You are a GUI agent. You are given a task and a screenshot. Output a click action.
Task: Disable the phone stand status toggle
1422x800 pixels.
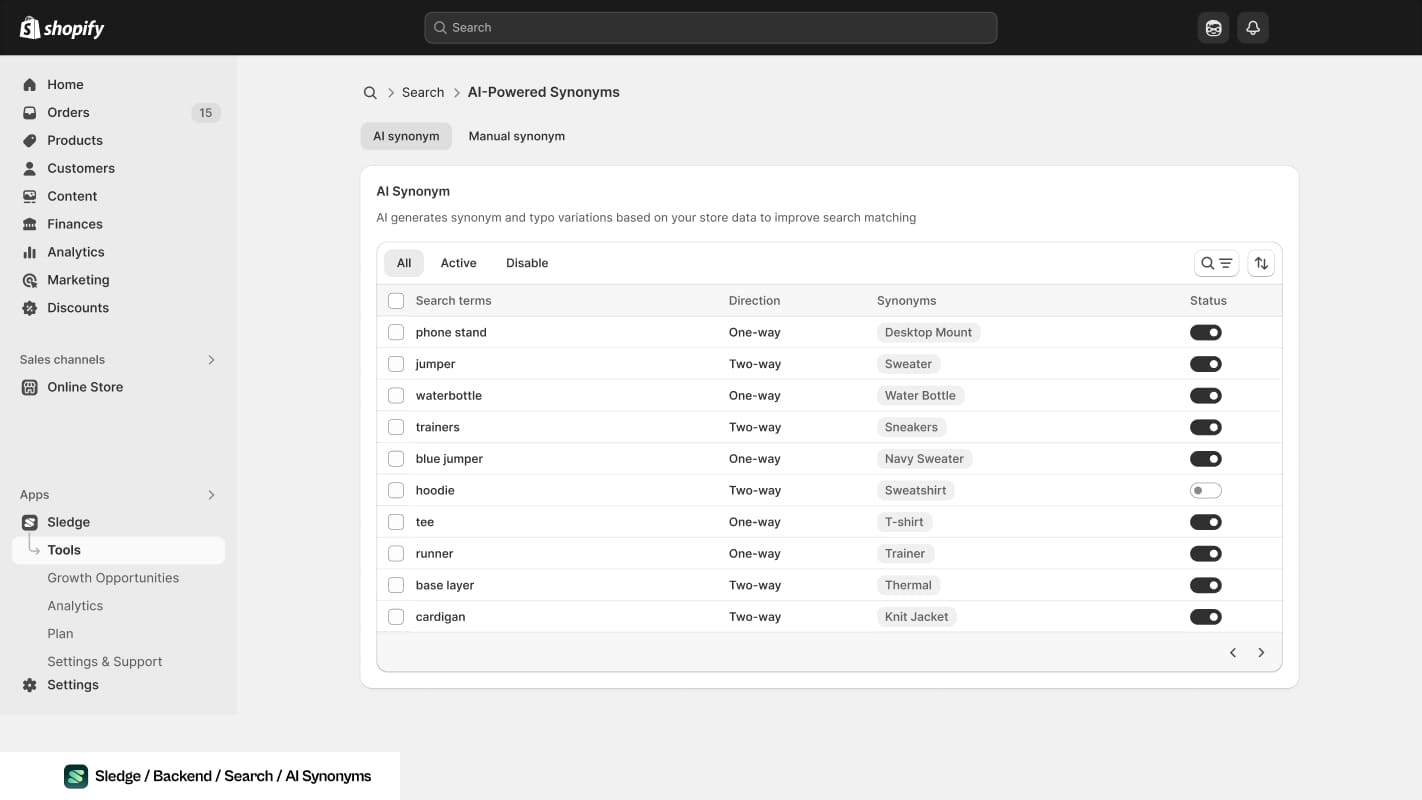click(1206, 333)
